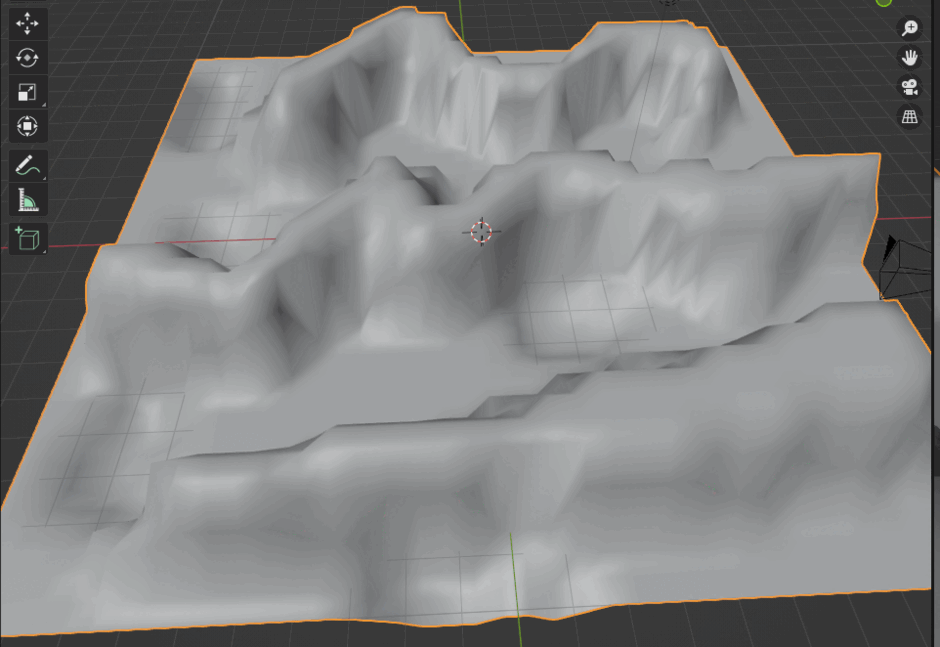
Task: Toggle perspective/orthographic grid icon
Action: point(910,117)
